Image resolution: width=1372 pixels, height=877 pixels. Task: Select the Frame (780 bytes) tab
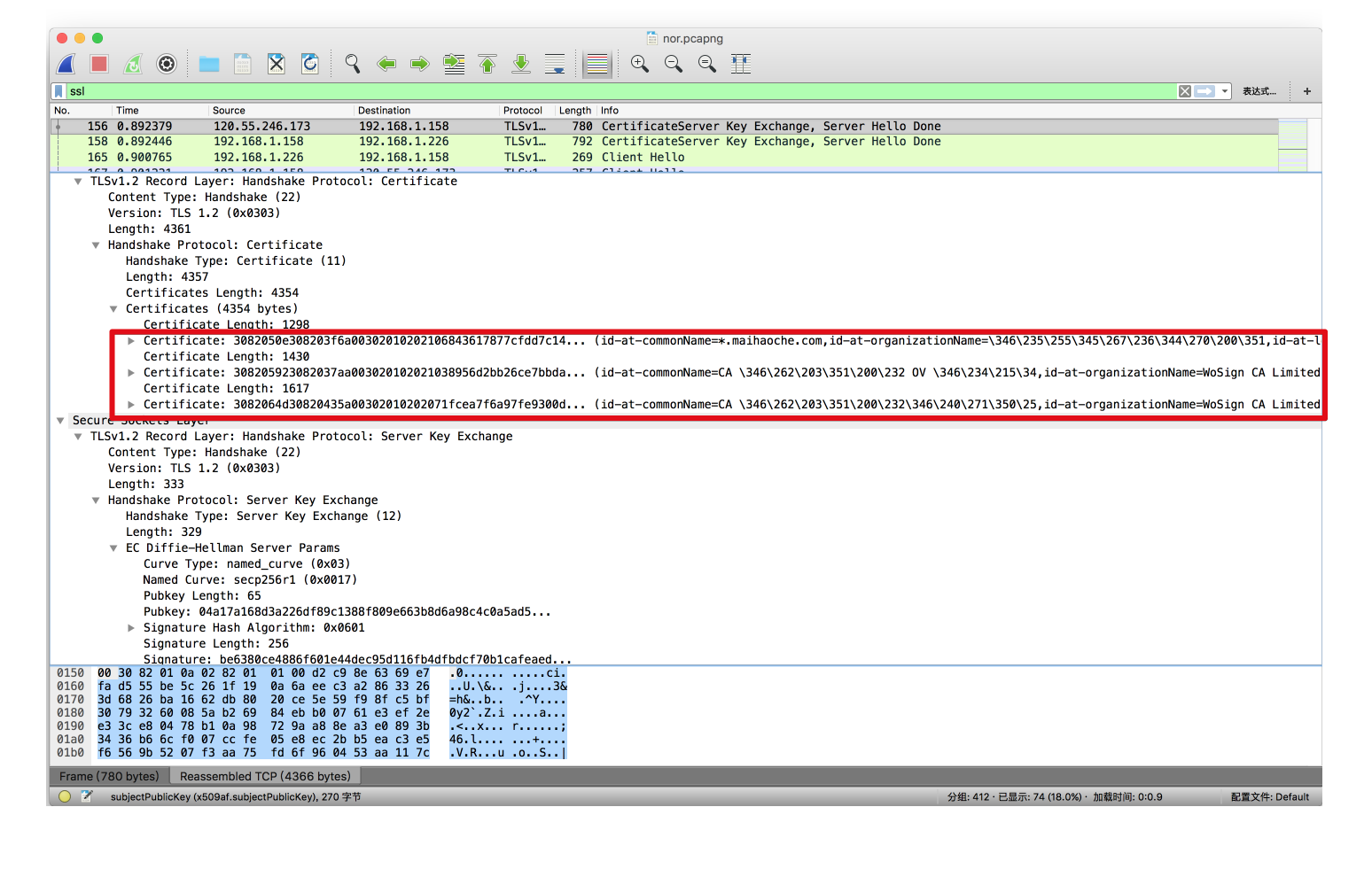[x=109, y=776]
